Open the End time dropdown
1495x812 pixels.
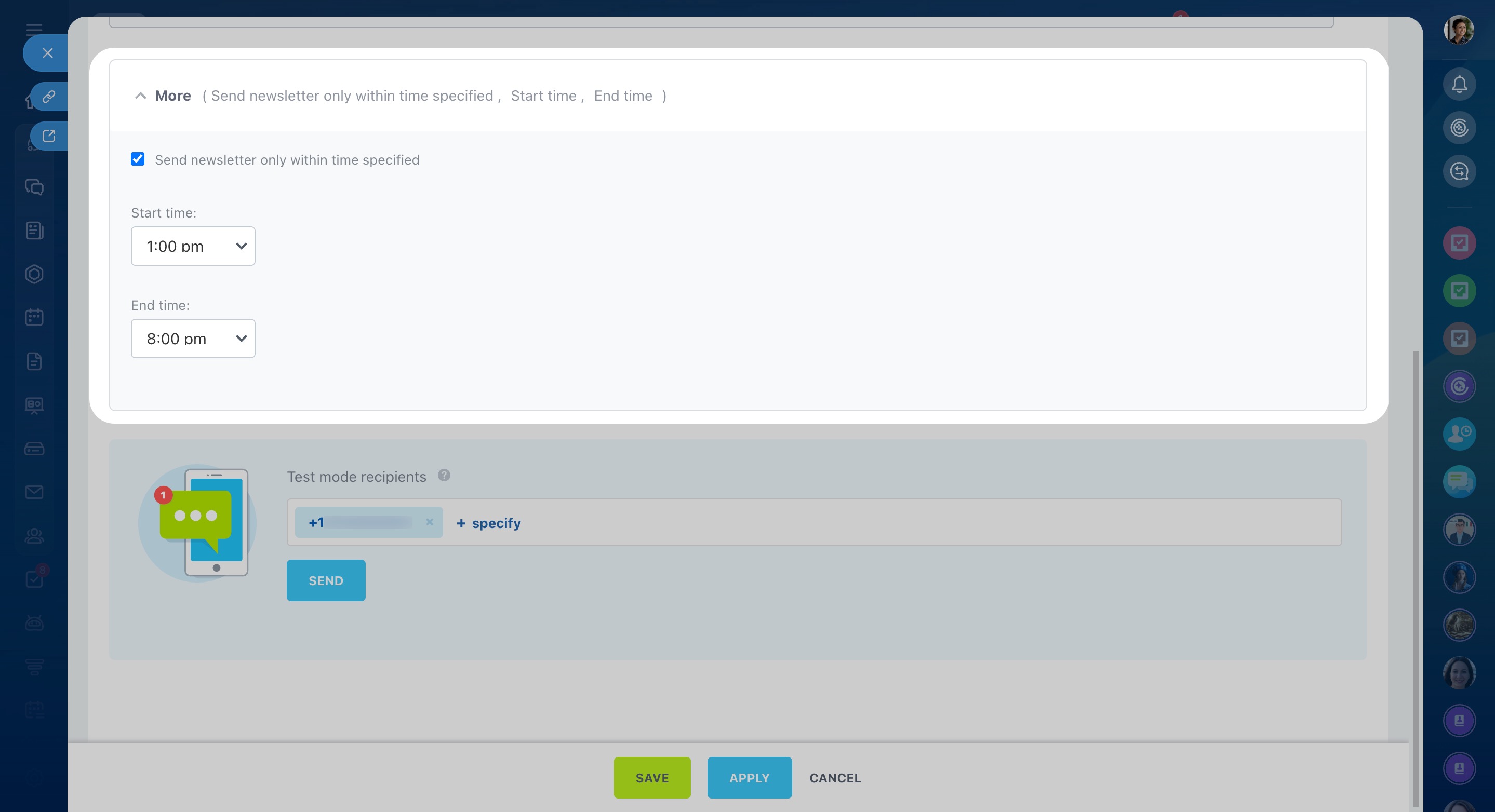(x=193, y=338)
